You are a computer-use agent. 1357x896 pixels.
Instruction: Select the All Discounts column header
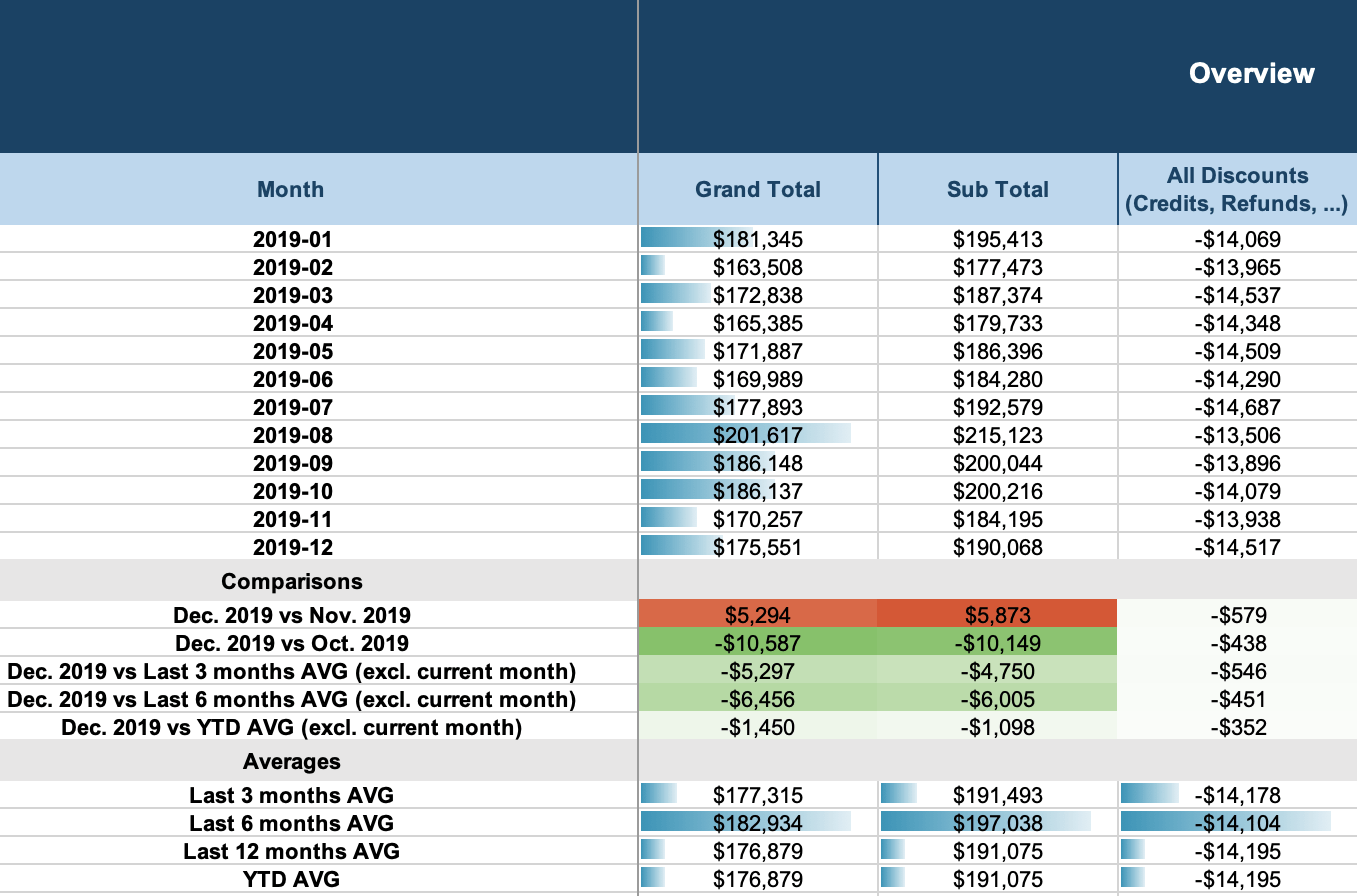point(1237,189)
